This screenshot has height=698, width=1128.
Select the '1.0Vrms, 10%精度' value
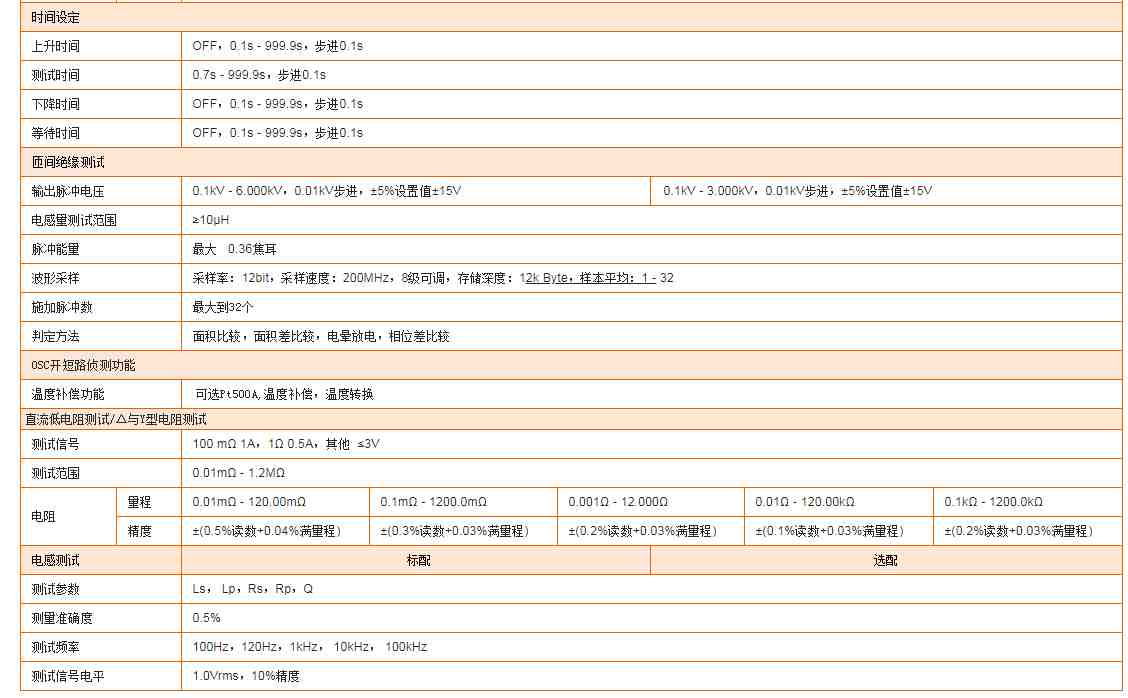[x=246, y=676]
